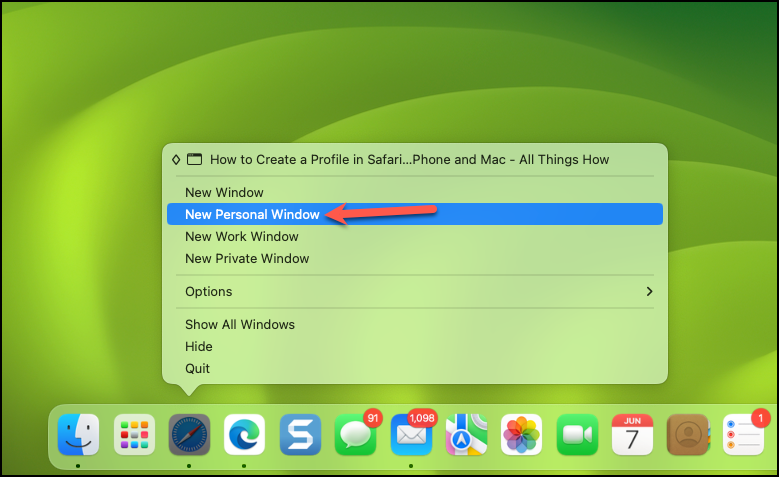Open Finder from the Dock
Viewport: 779px width, 477px height.
[78, 435]
